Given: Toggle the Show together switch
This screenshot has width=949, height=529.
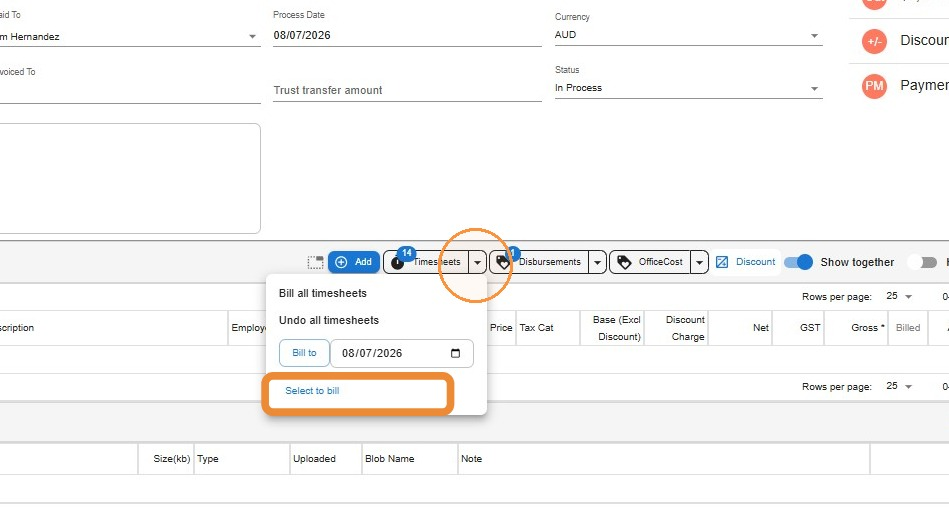Looking at the screenshot, I should [x=798, y=262].
